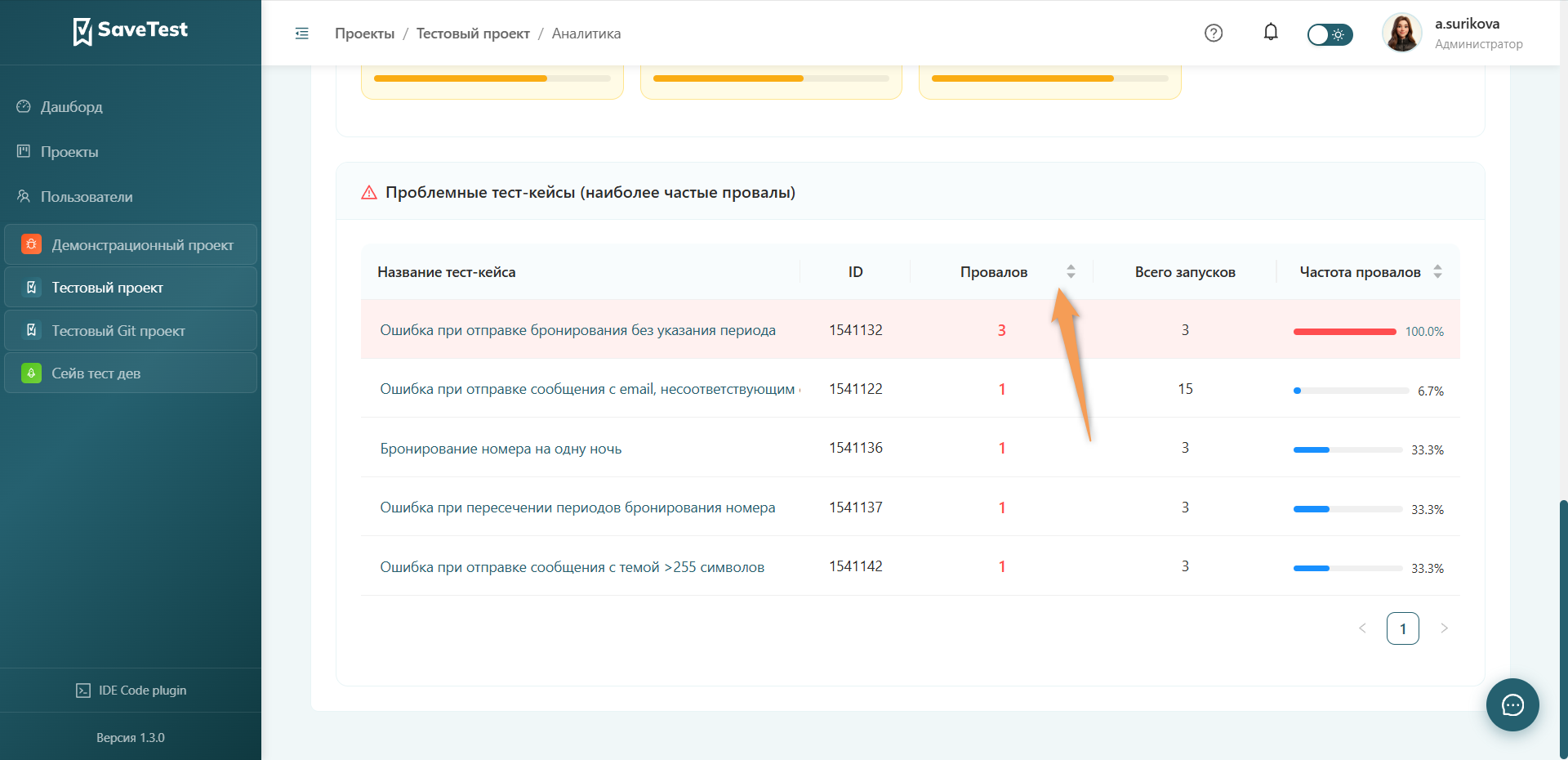The image size is (1568, 760).
Task: Select Демонстрационный проект in the sidebar
Action: pyautogui.click(x=131, y=245)
